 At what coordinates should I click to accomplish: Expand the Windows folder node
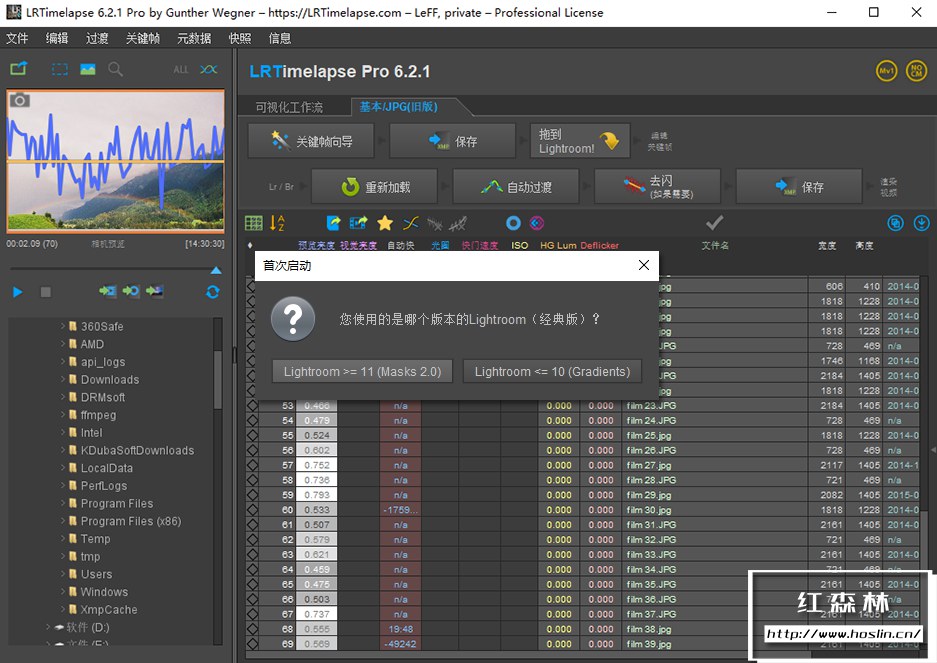[63, 591]
